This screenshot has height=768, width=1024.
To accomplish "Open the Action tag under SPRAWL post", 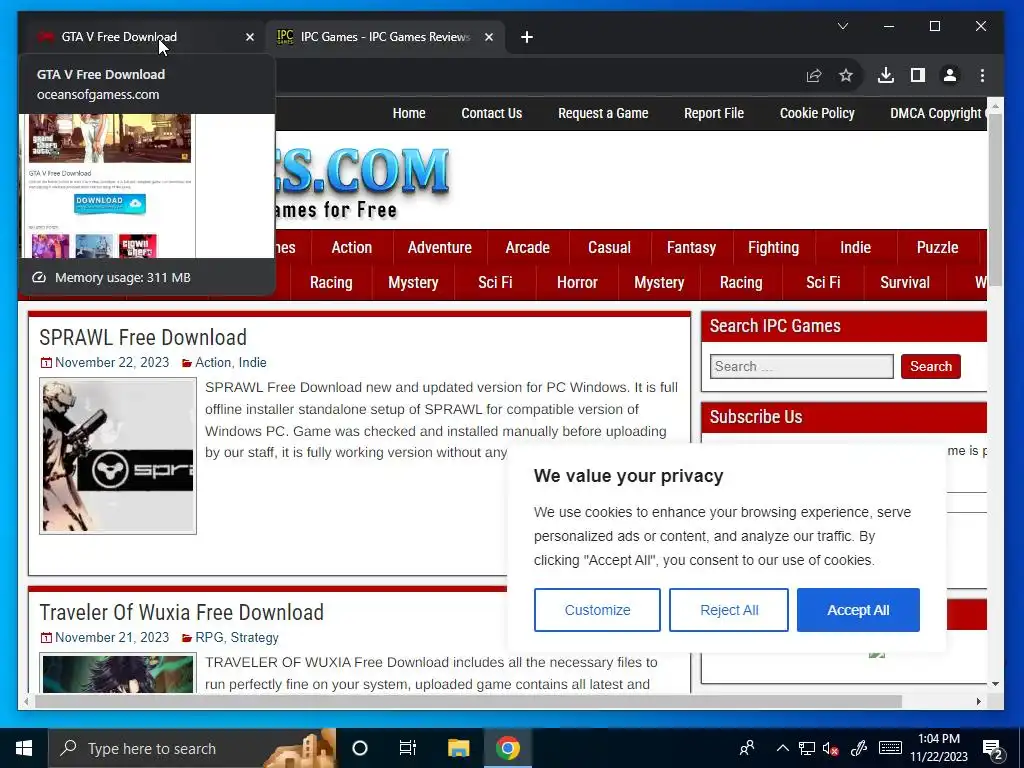I will click(213, 362).
